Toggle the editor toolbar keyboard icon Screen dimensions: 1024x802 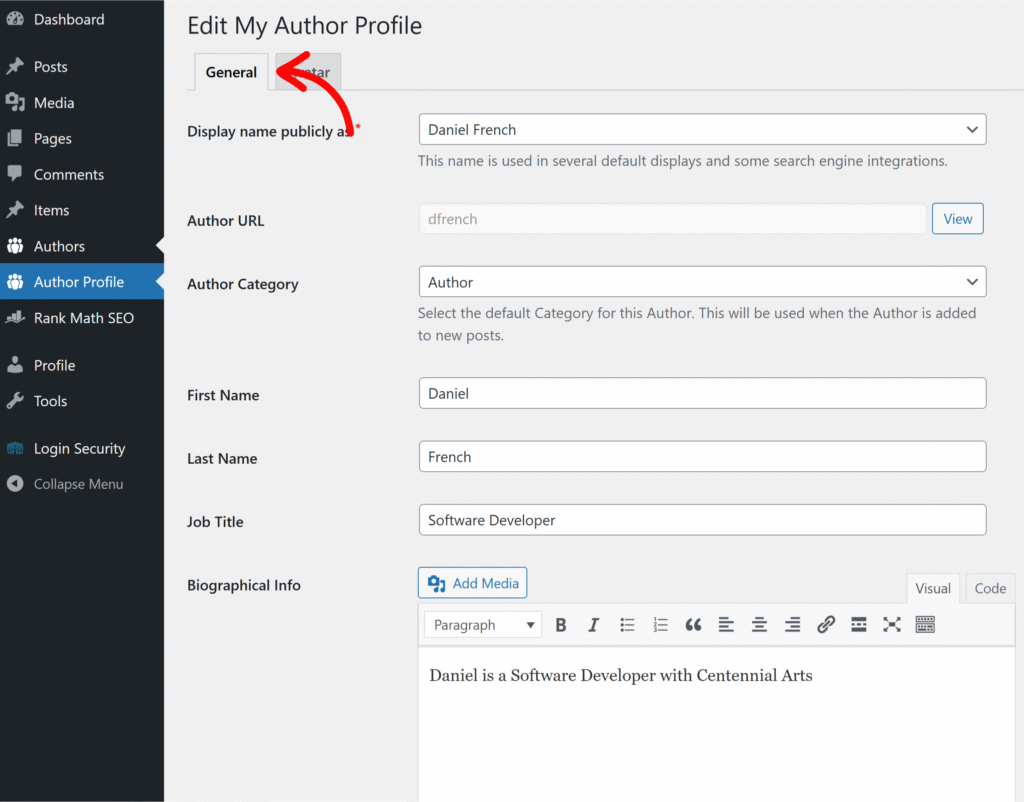tap(925, 625)
